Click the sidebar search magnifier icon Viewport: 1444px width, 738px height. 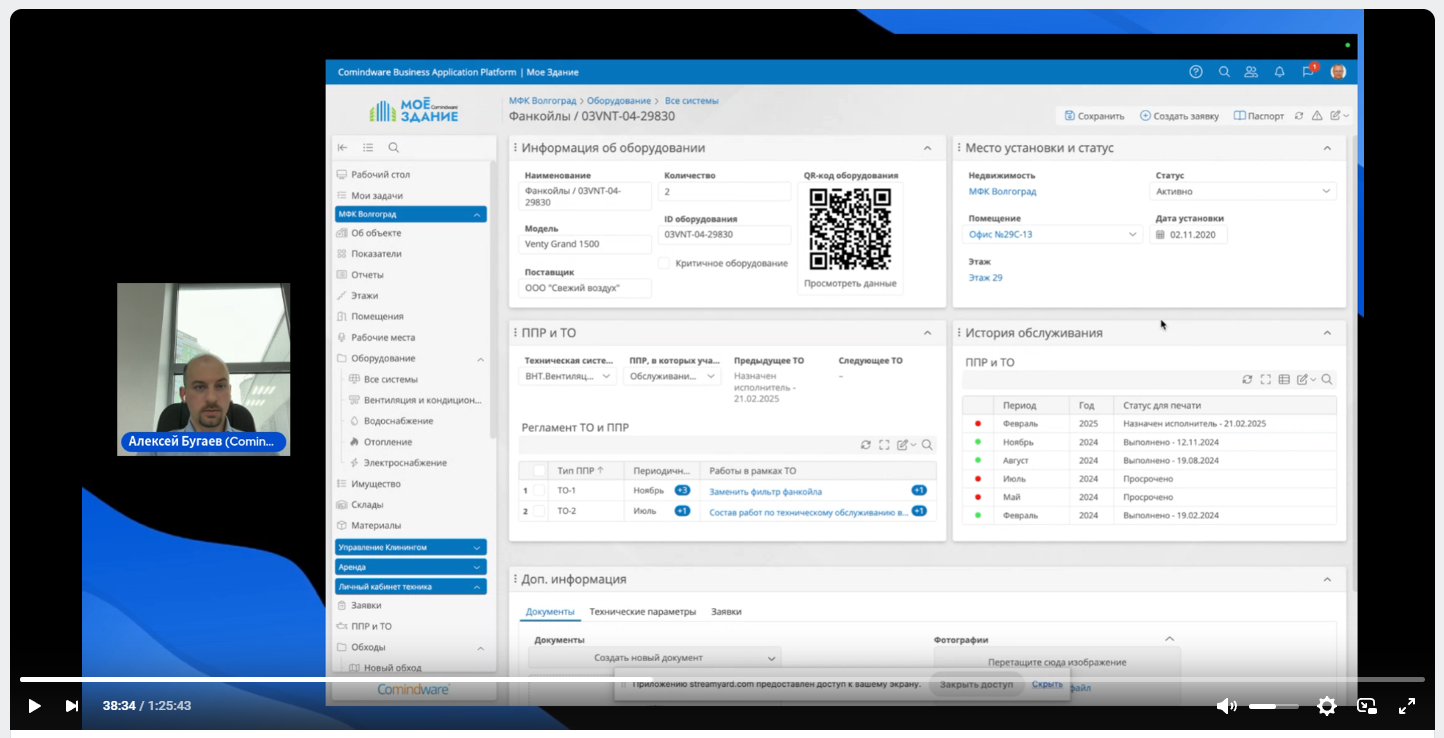pos(394,147)
